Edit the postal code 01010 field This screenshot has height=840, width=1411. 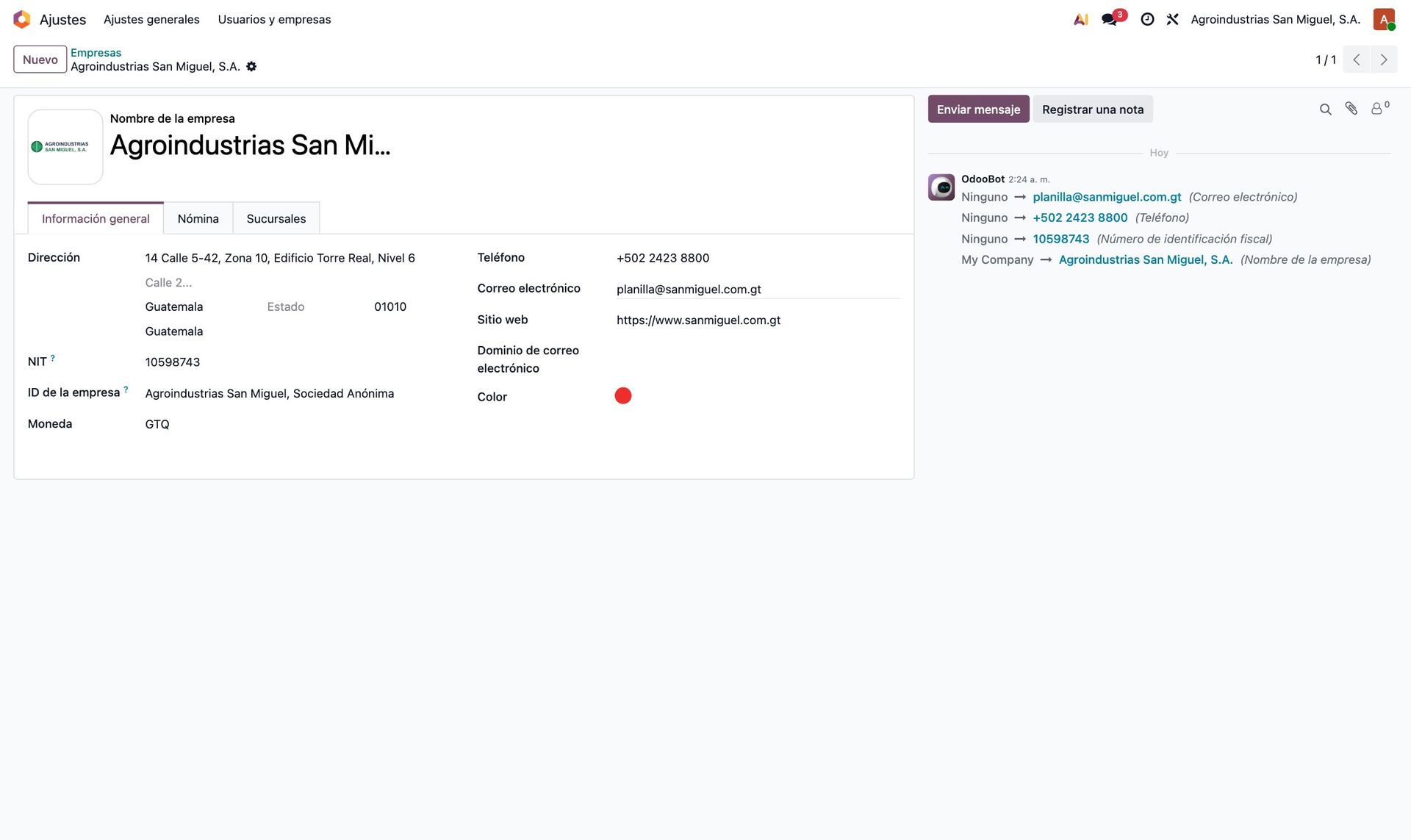pyautogui.click(x=412, y=307)
